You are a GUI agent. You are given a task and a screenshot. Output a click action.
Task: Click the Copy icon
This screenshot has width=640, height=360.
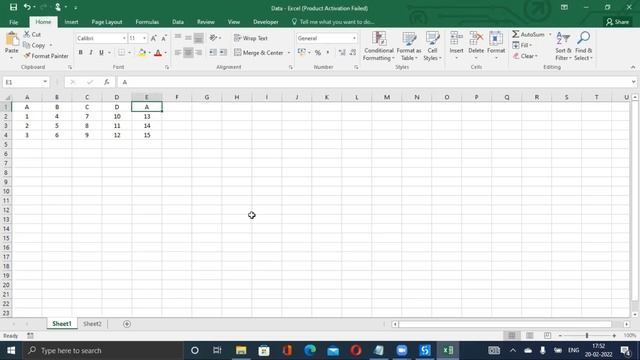point(27,45)
